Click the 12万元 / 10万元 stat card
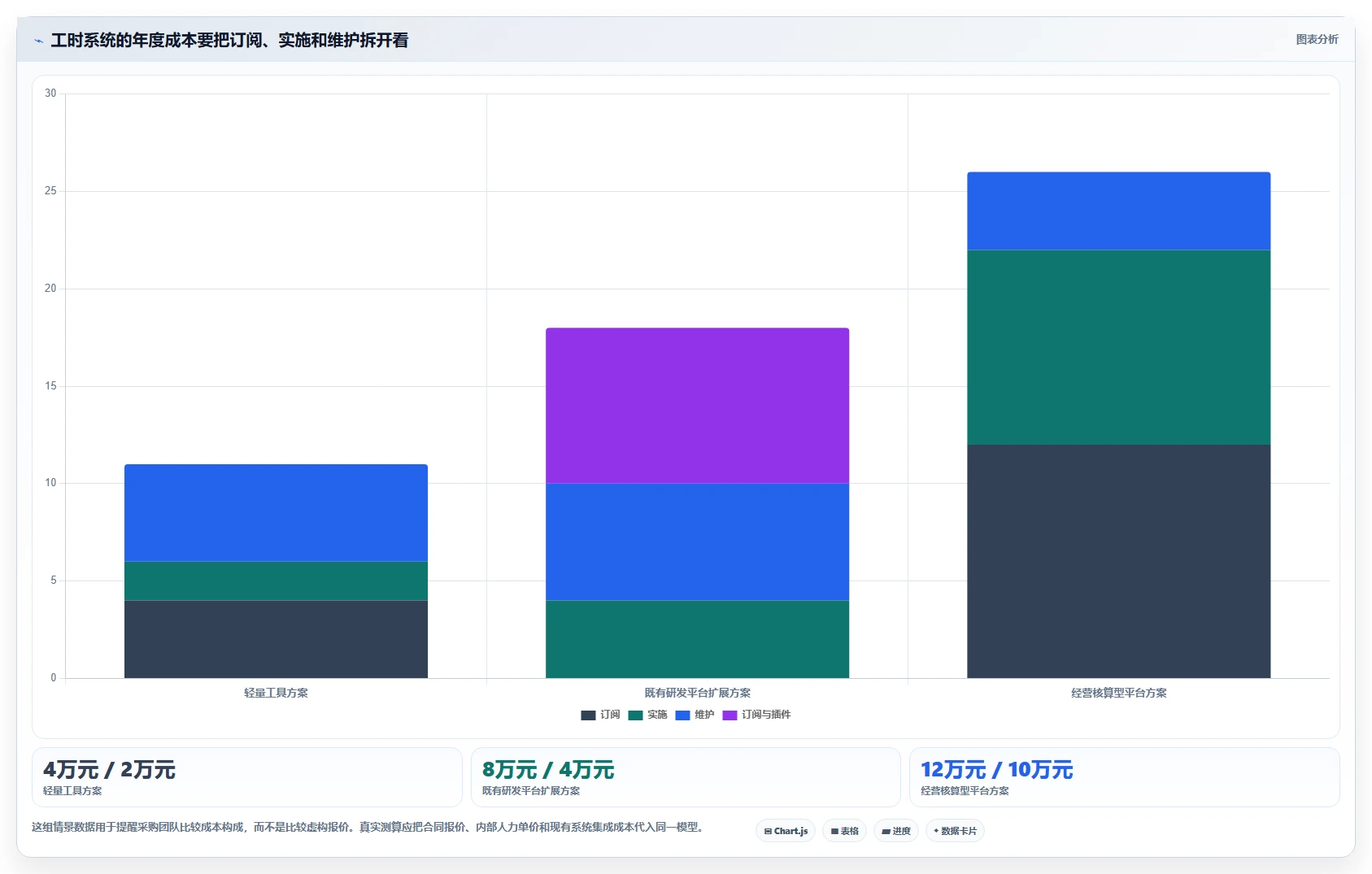 pyautogui.click(x=1124, y=777)
